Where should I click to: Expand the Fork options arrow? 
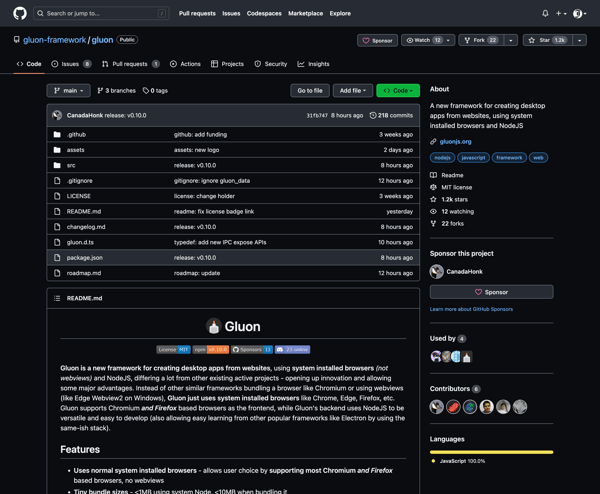point(510,40)
